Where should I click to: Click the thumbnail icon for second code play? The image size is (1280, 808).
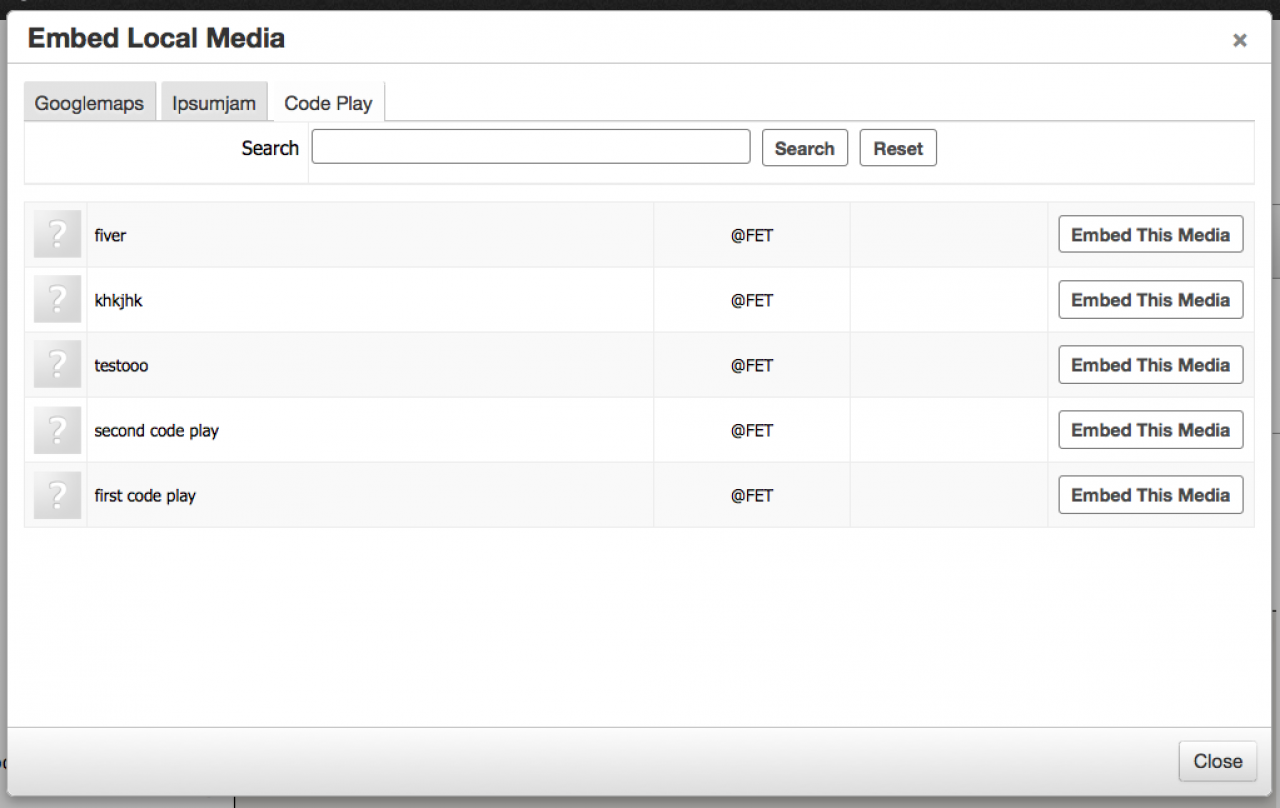[x=57, y=430]
